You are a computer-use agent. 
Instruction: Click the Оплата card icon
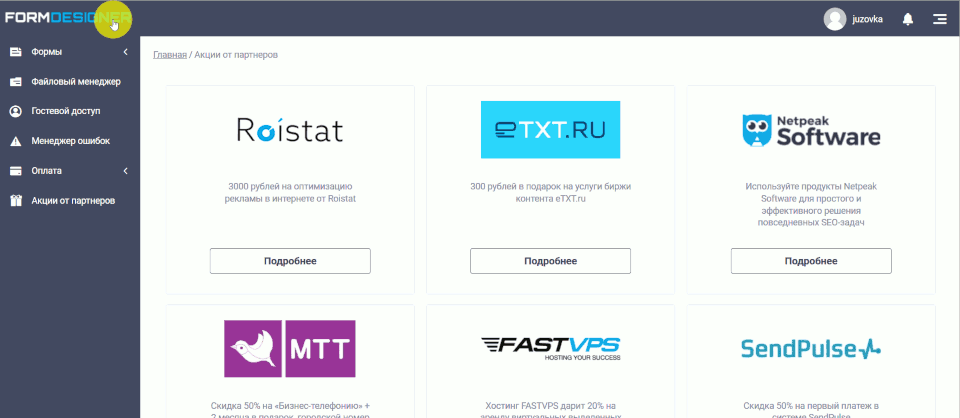[x=15, y=171]
